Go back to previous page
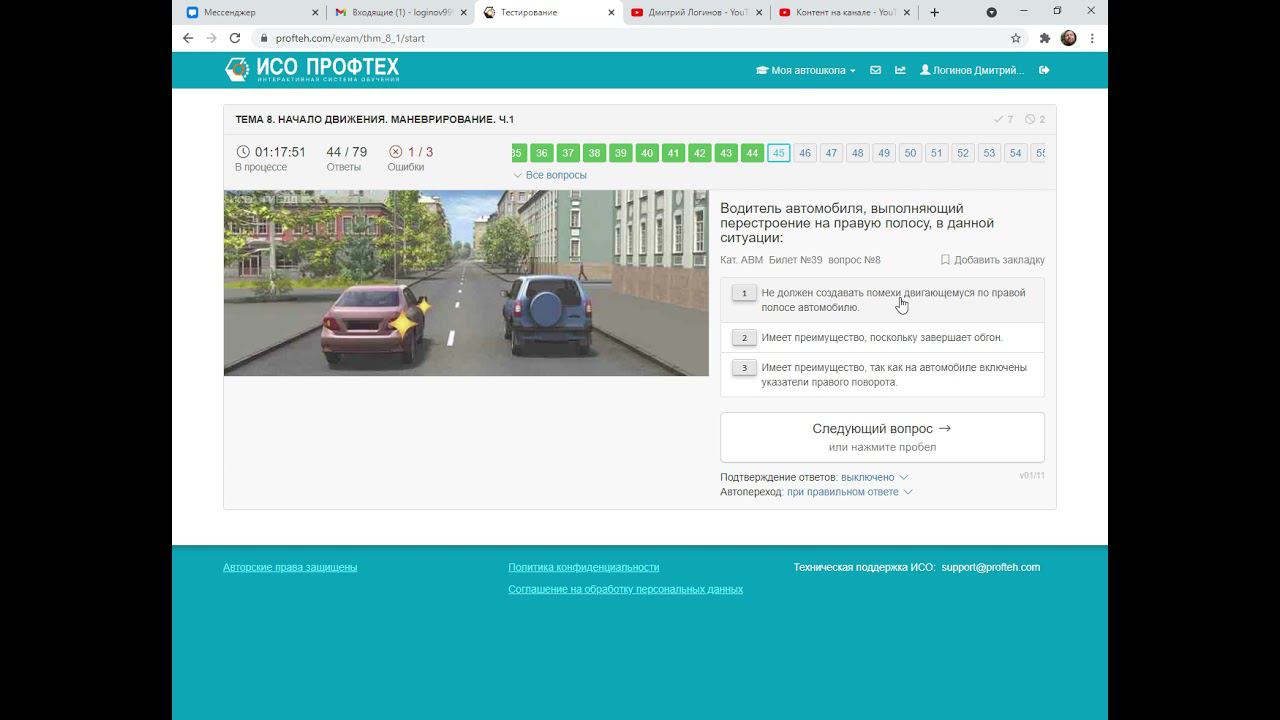The height and width of the screenshot is (720, 1280). (188, 38)
